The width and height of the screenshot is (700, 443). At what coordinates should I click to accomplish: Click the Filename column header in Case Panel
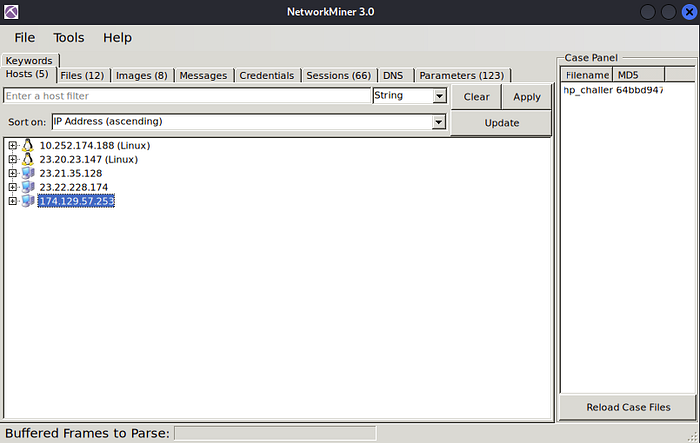point(587,75)
